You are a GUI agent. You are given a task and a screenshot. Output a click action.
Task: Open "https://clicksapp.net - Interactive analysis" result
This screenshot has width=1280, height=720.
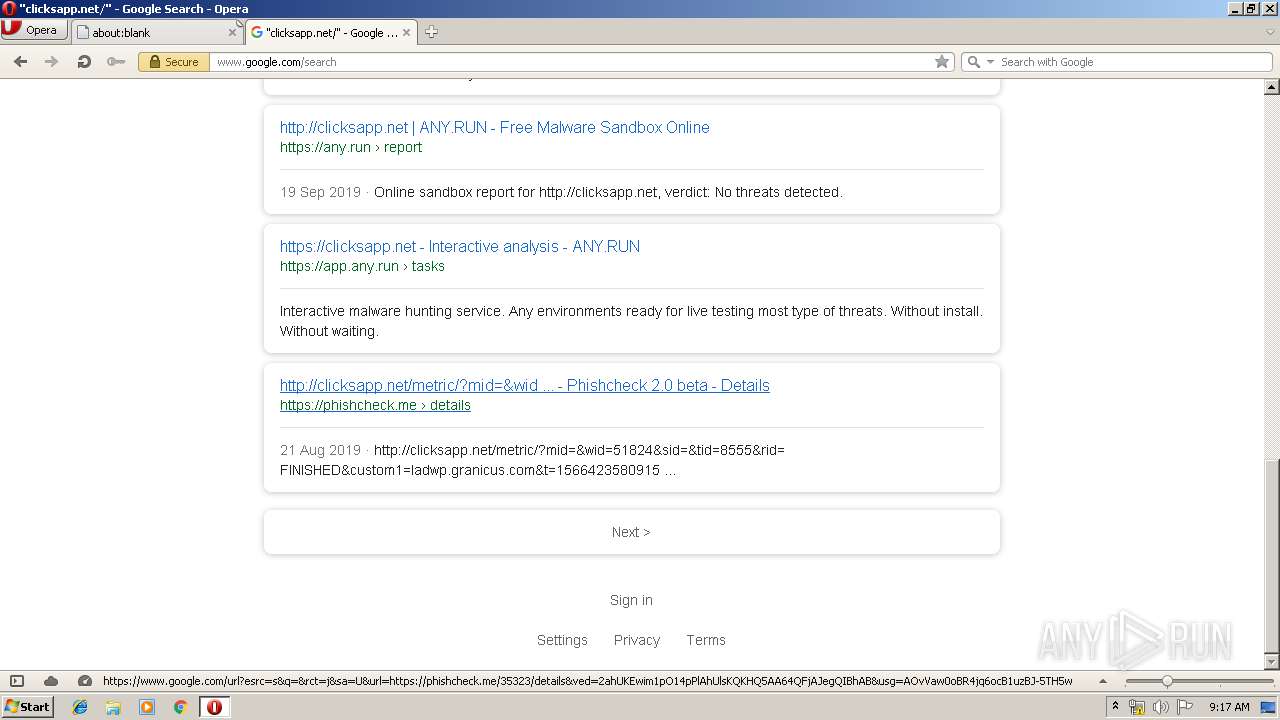[x=460, y=246]
